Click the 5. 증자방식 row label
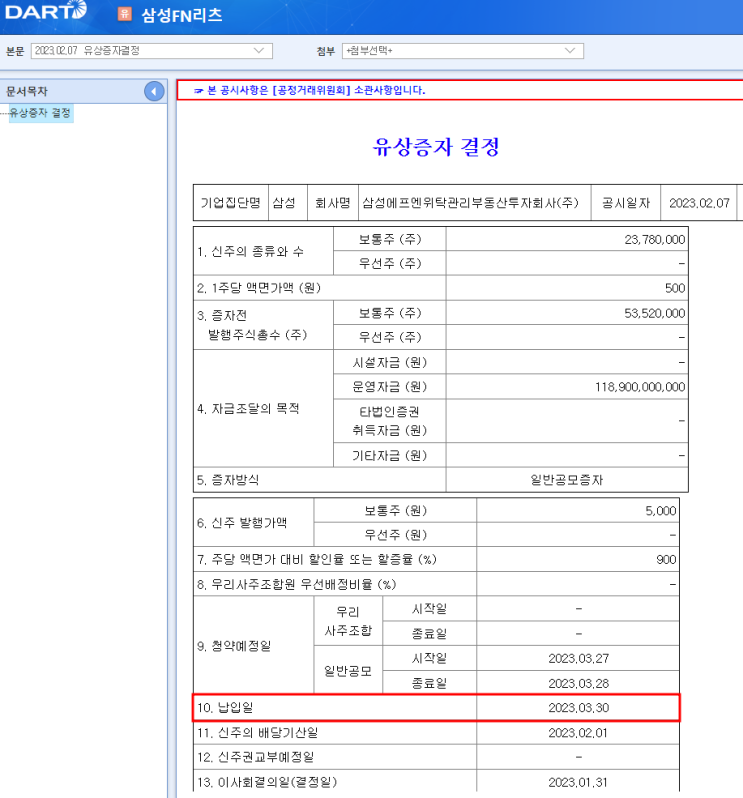 click(228, 480)
